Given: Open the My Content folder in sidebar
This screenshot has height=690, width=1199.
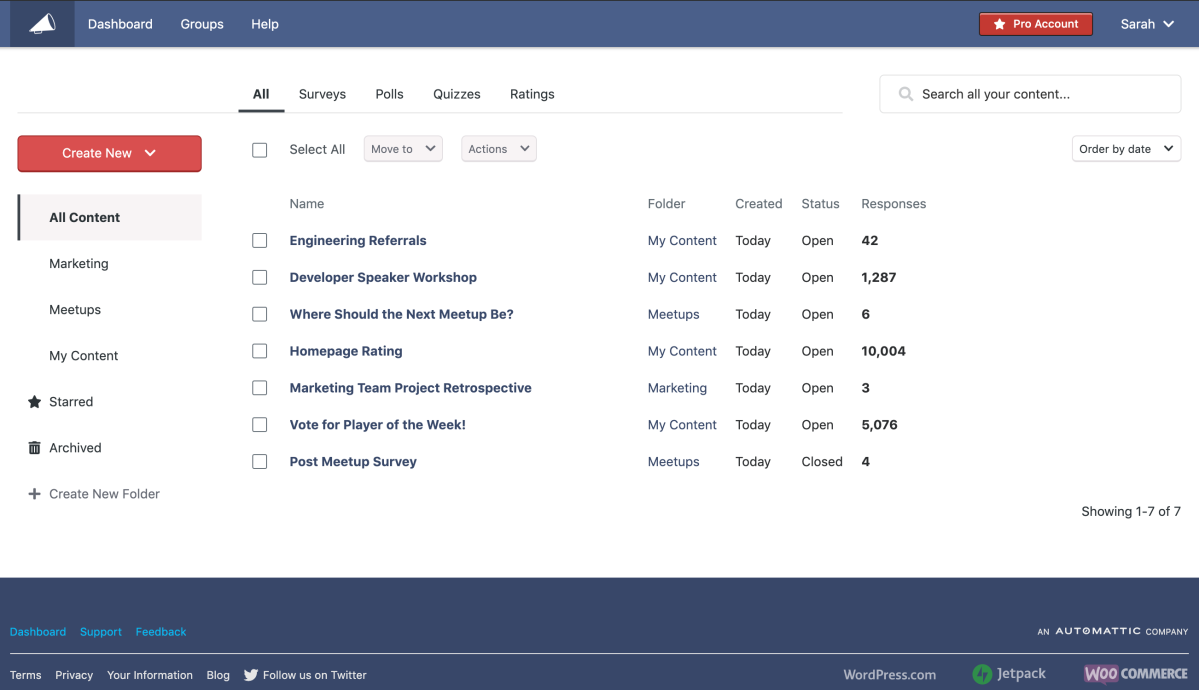Looking at the screenshot, I should coord(83,356).
